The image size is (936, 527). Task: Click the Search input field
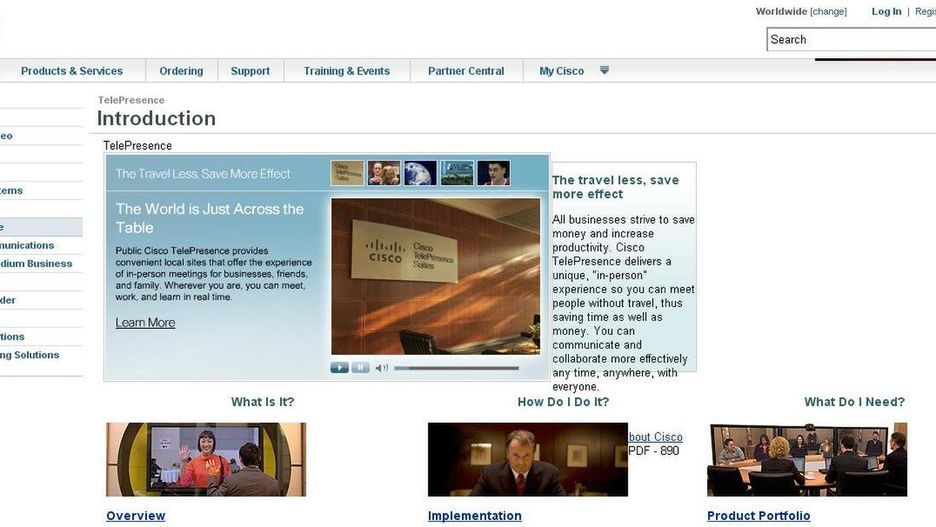851,39
